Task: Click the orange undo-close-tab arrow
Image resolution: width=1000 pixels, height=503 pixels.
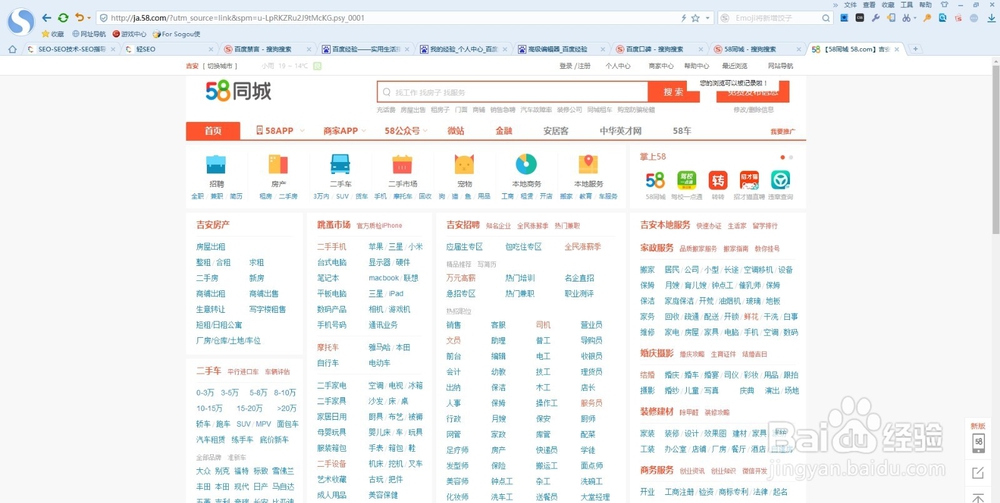Action: coord(79,18)
